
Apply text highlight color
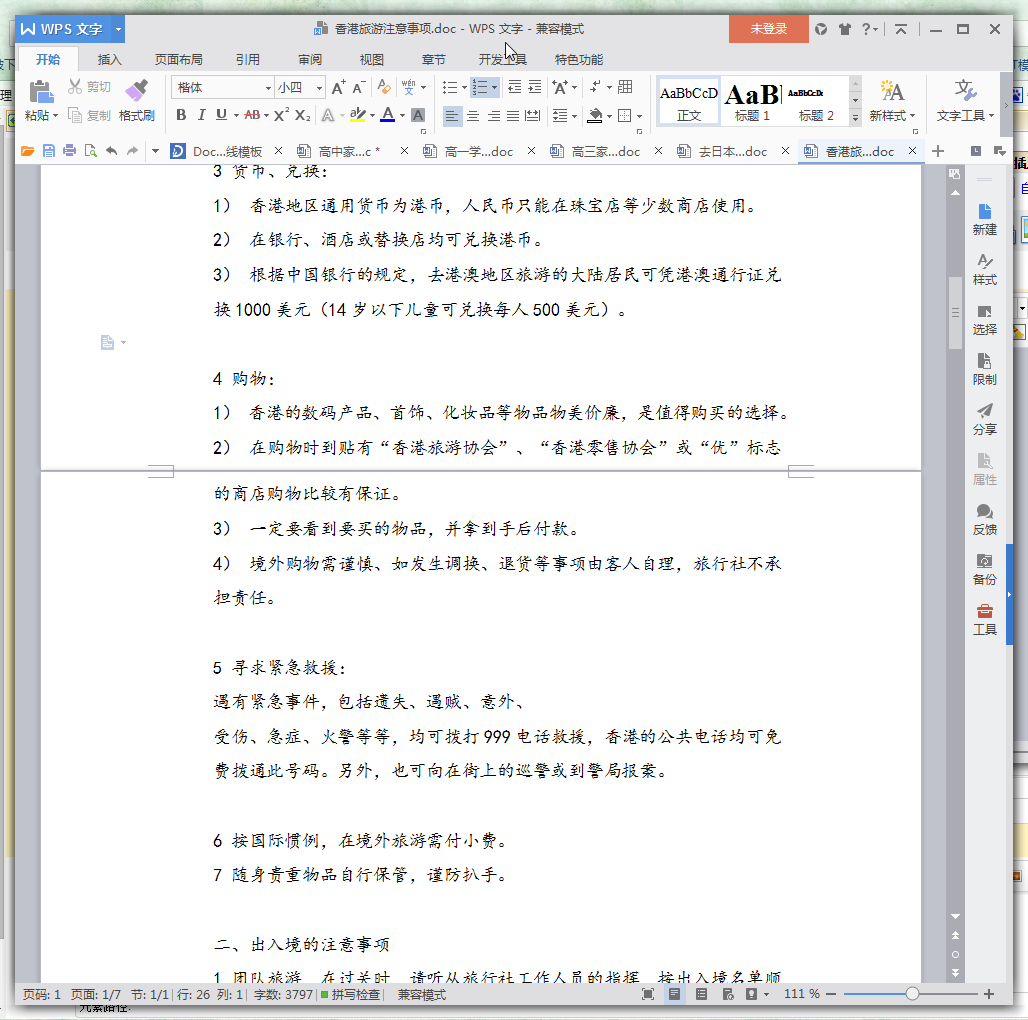click(x=357, y=115)
